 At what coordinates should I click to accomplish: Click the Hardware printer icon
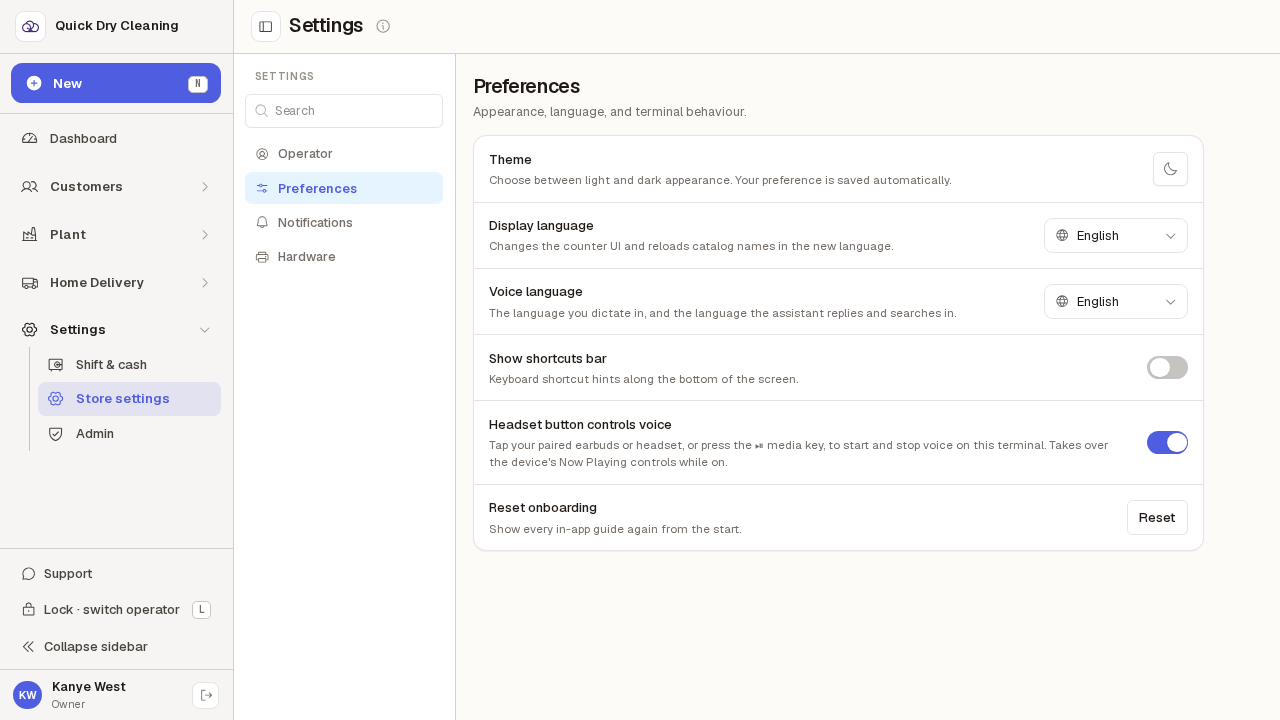(x=262, y=257)
